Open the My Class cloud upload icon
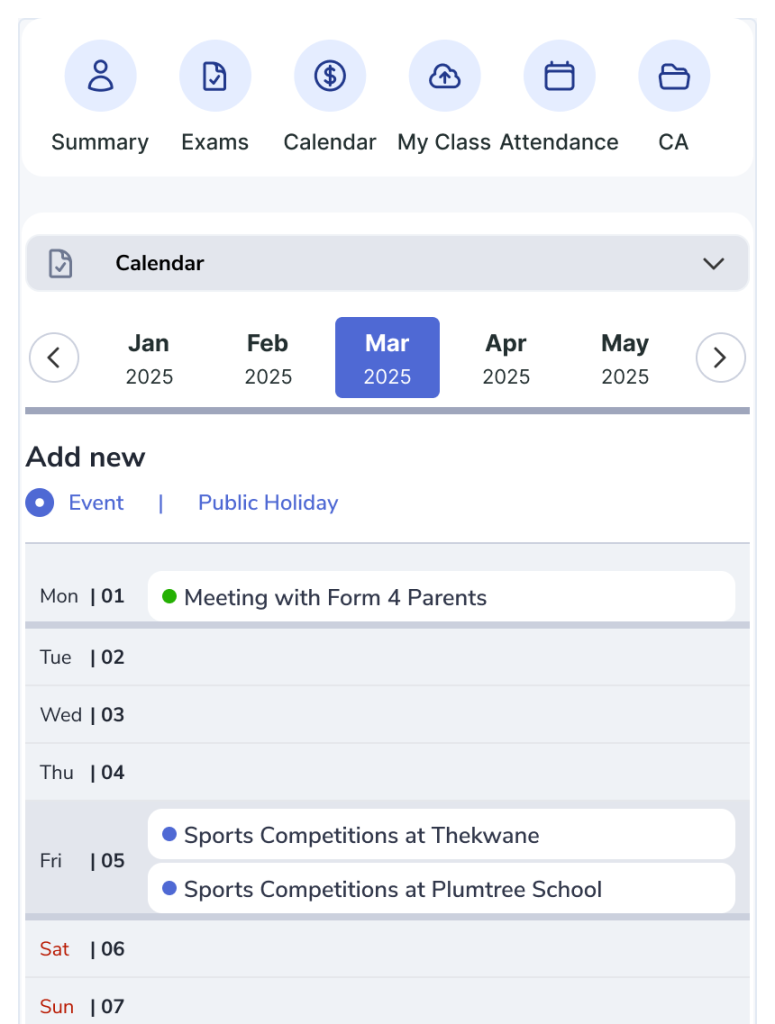The image size is (775, 1024). point(445,76)
